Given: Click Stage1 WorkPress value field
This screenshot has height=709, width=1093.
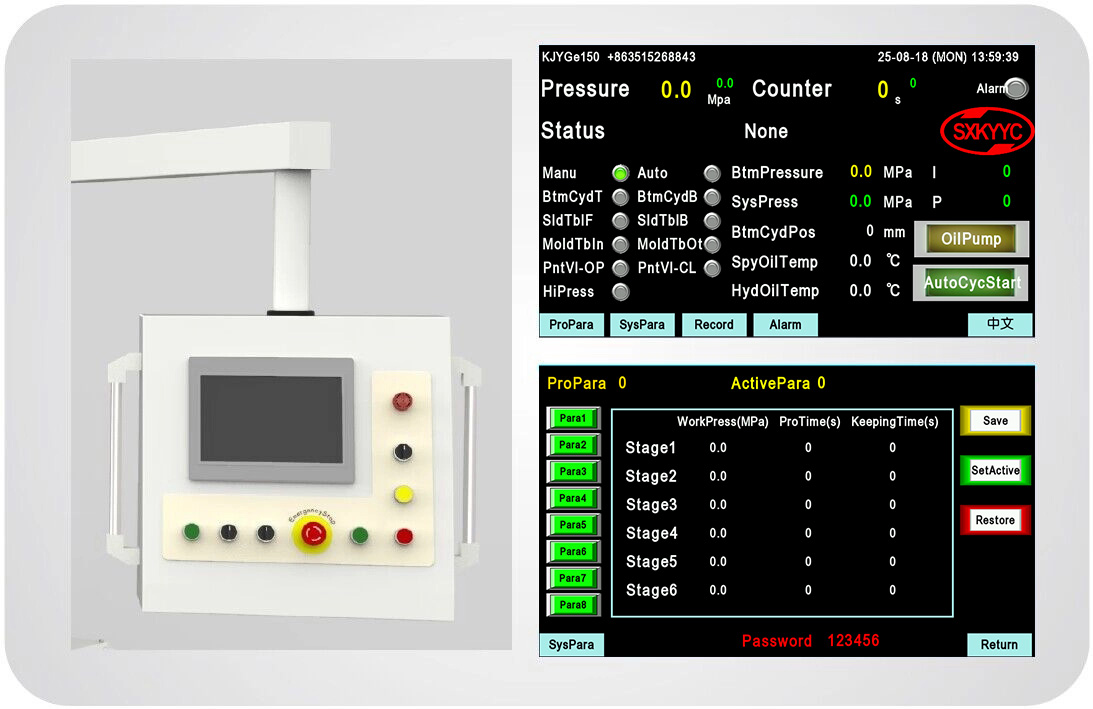Looking at the screenshot, I should pos(718,448).
